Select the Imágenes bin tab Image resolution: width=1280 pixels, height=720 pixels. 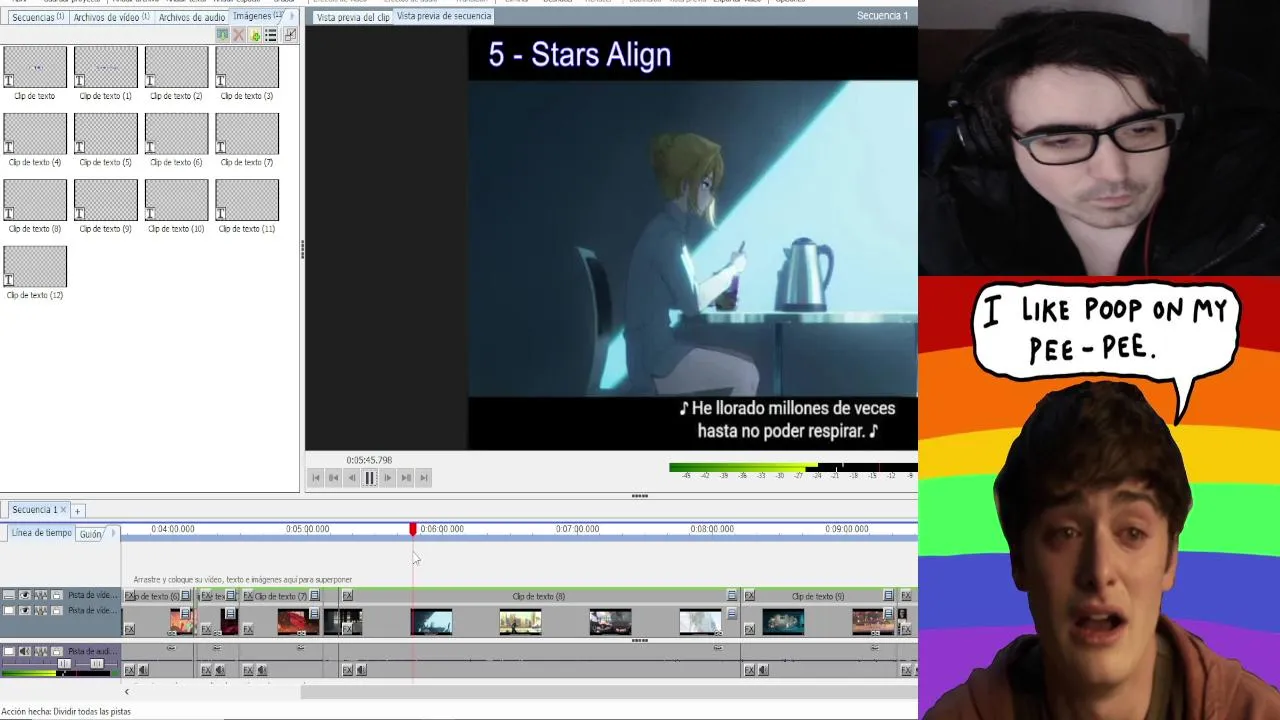coord(257,16)
